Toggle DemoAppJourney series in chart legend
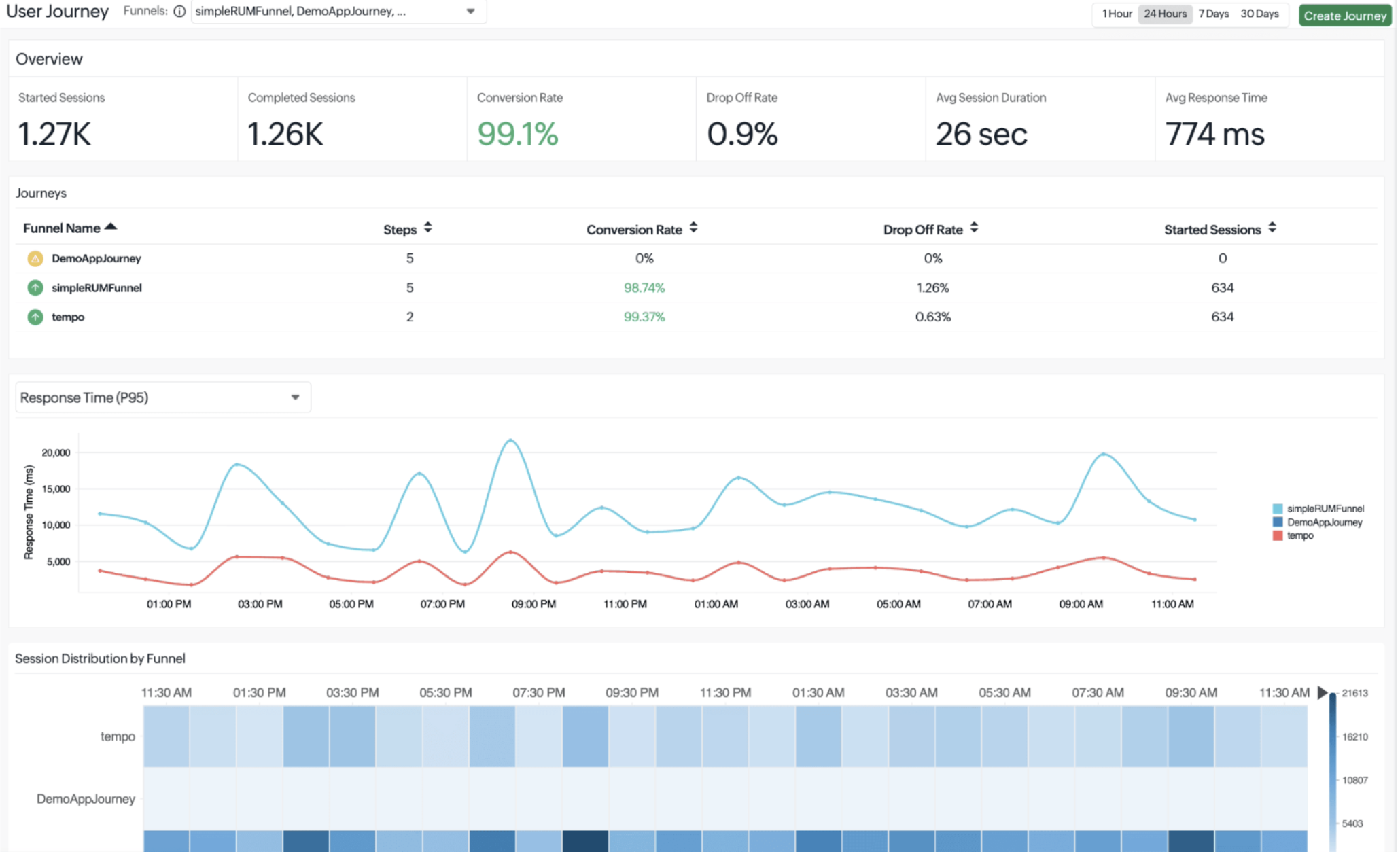The height and width of the screenshot is (852, 1400). pos(1317,522)
